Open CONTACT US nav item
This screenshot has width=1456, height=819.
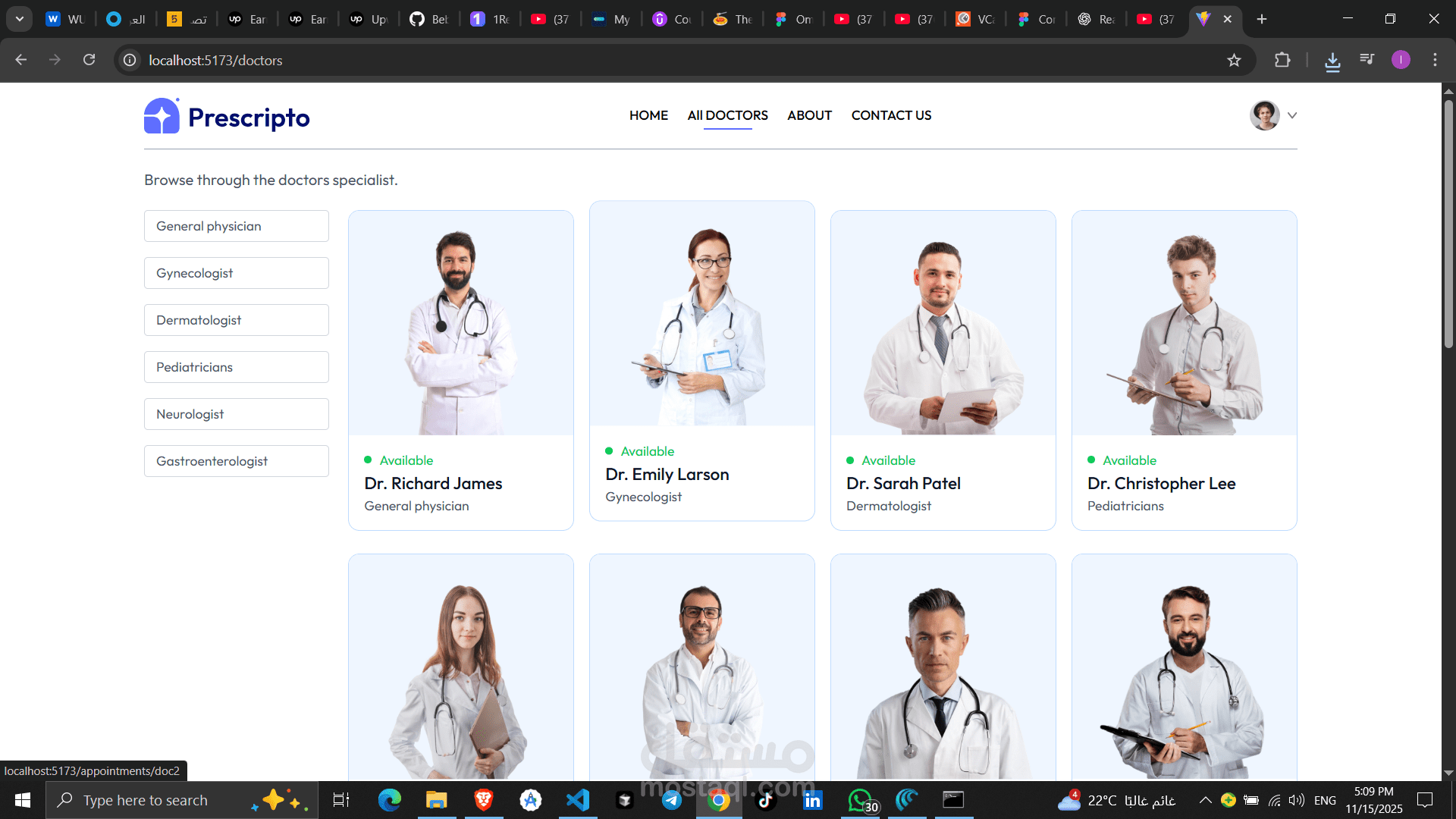coord(891,115)
